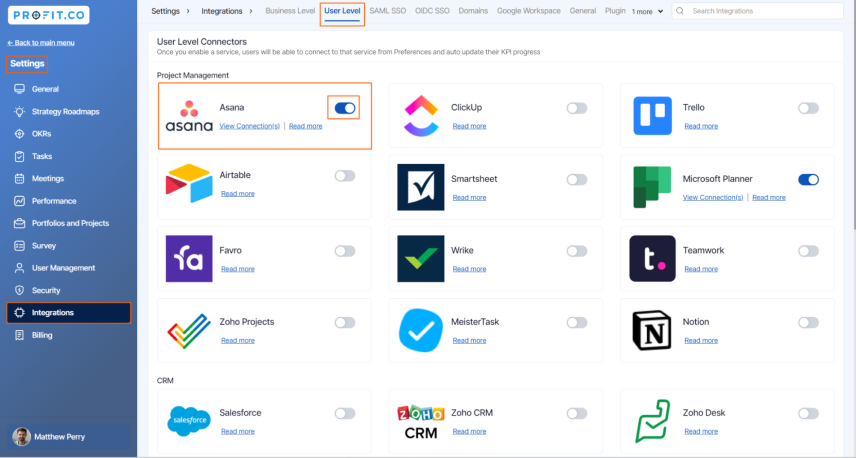The image size is (856, 458).
Task: Click the Security shield icon
Action: (20, 290)
